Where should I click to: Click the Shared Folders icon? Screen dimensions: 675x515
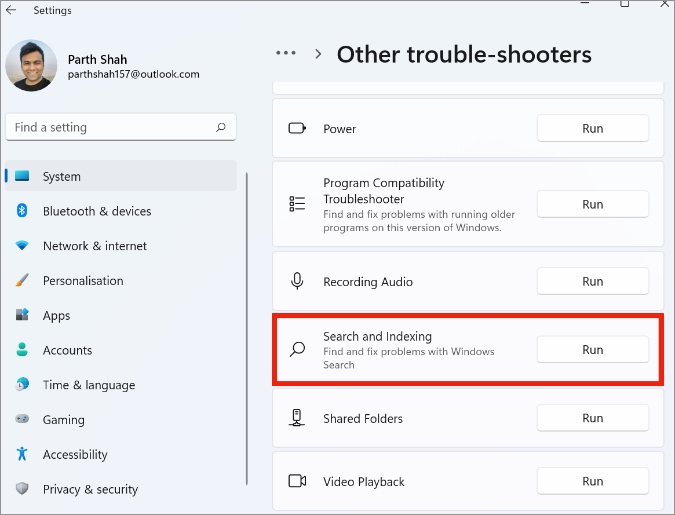(x=297, y=418)
